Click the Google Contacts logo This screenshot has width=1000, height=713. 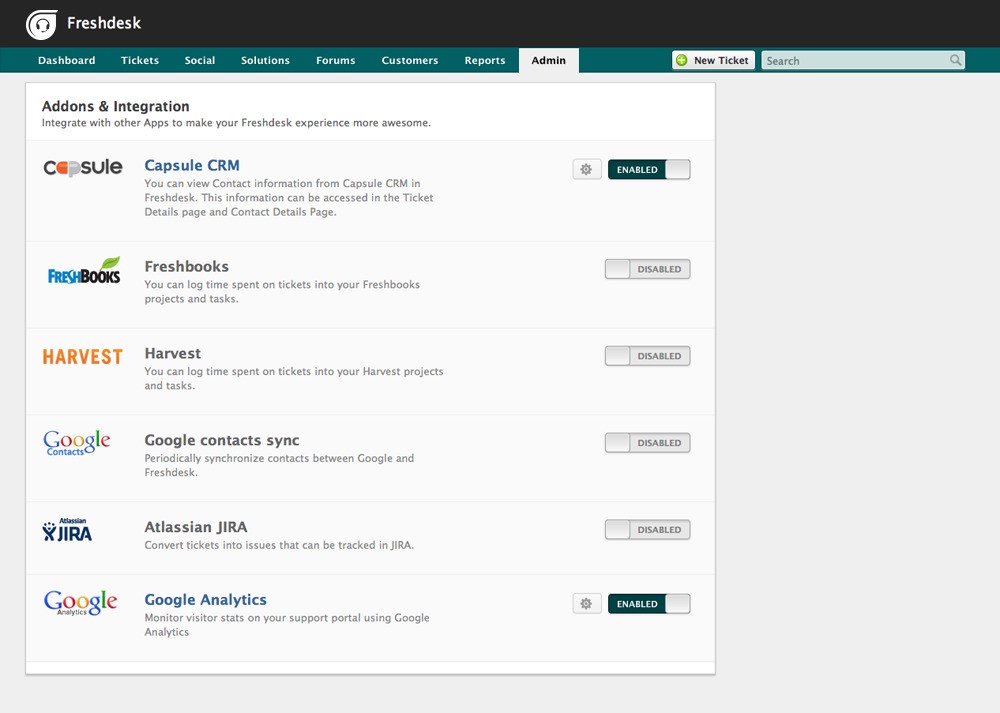click(77, 443)
